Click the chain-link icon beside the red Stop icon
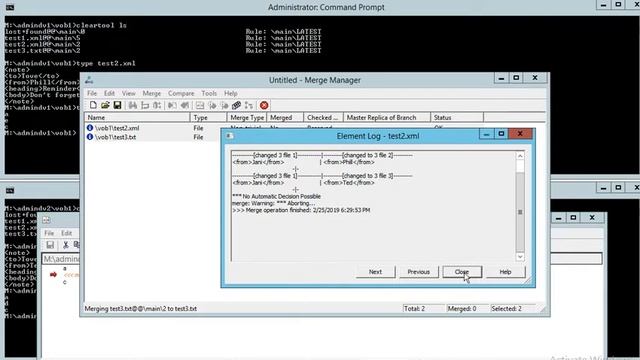The height and width of the screenshot is (360, 640). coord(236,105)
